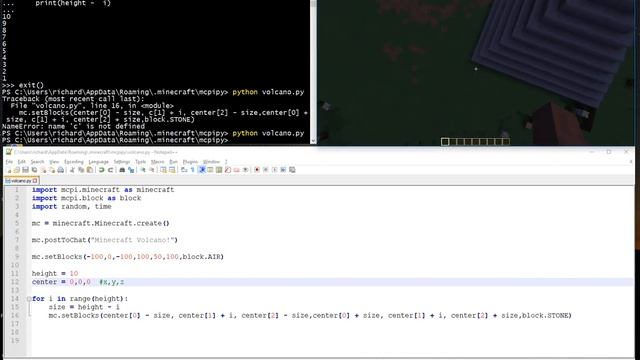The width and height of the screenshot is (640, 360).
Task: Click the Close document toolbar icon
Action: (43, 170)
